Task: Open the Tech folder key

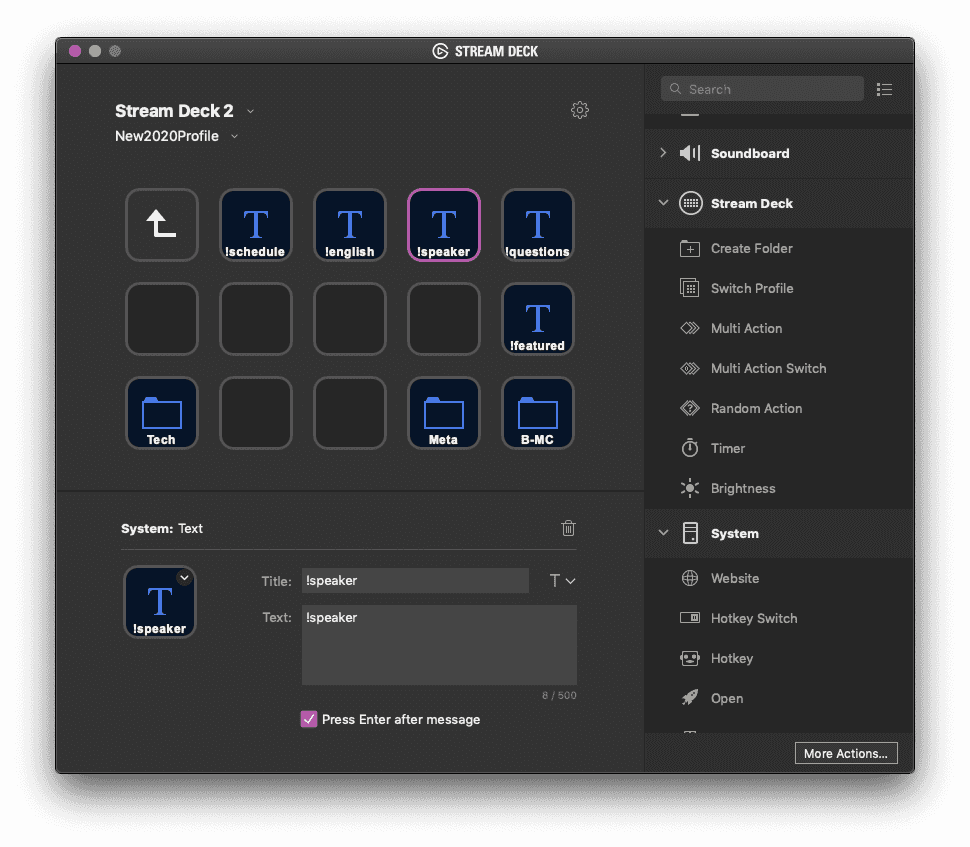Action: [162, 413]
